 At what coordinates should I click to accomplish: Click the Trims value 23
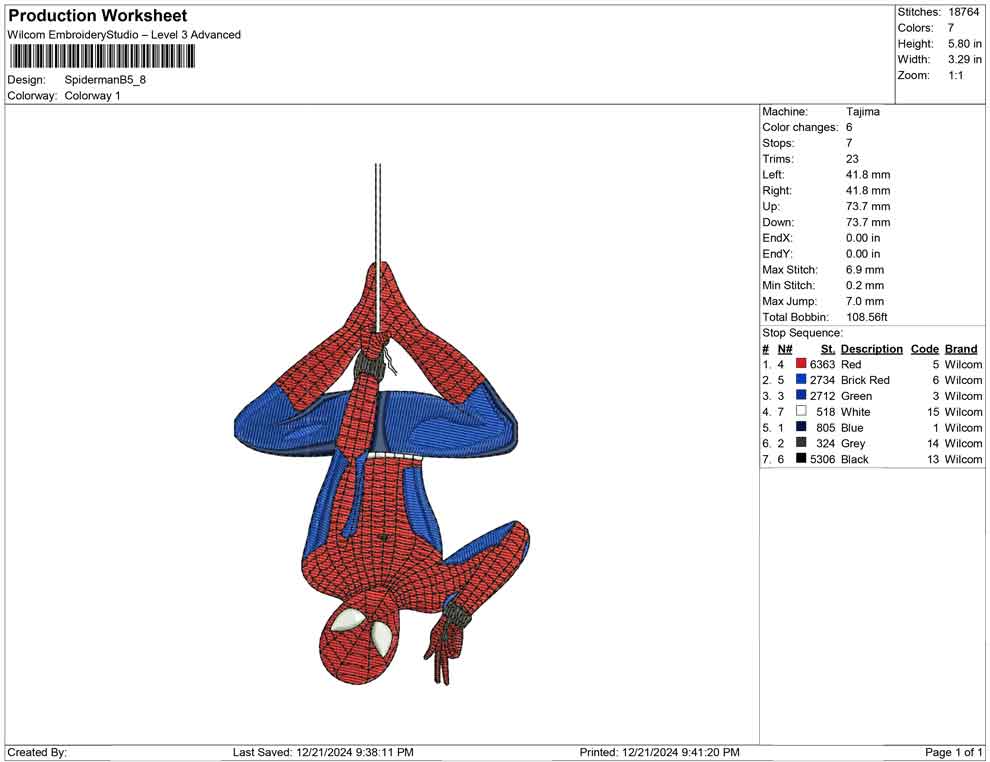(852, 159)
